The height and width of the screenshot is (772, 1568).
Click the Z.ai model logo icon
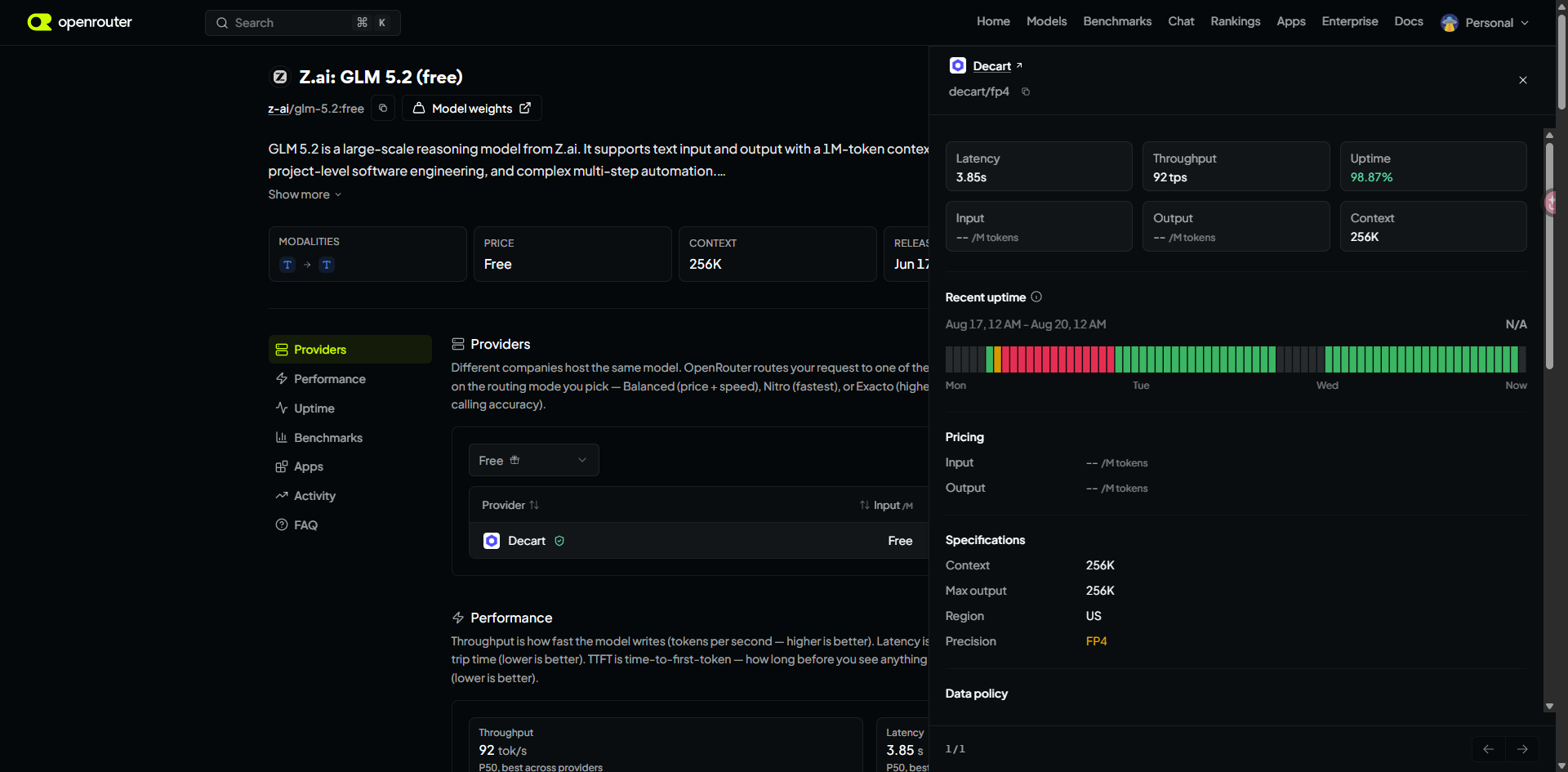click(x=280, y=77)
